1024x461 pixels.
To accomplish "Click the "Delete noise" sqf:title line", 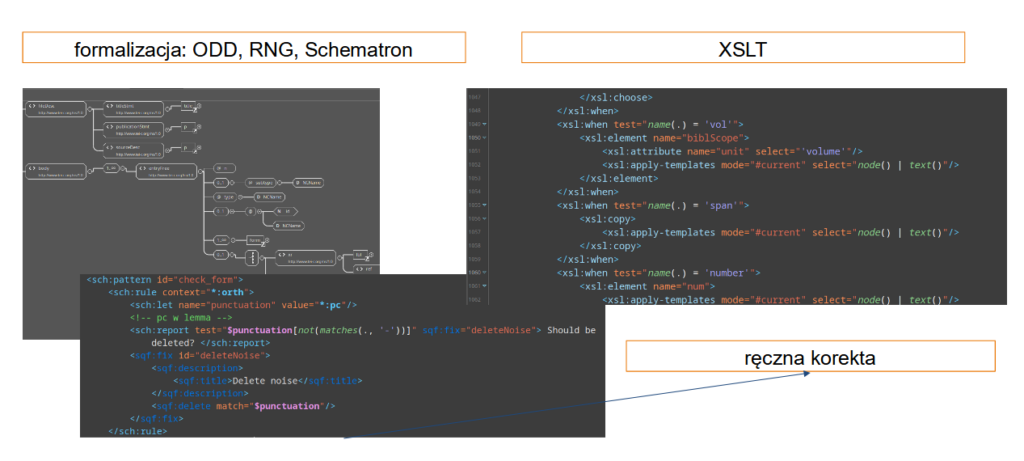I will (267, 381).
